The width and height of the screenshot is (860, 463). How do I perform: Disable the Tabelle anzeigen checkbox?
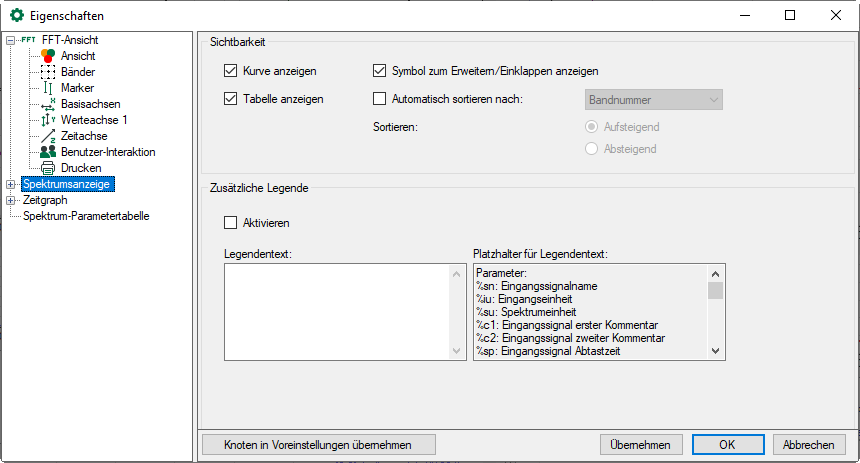[231, 99]
